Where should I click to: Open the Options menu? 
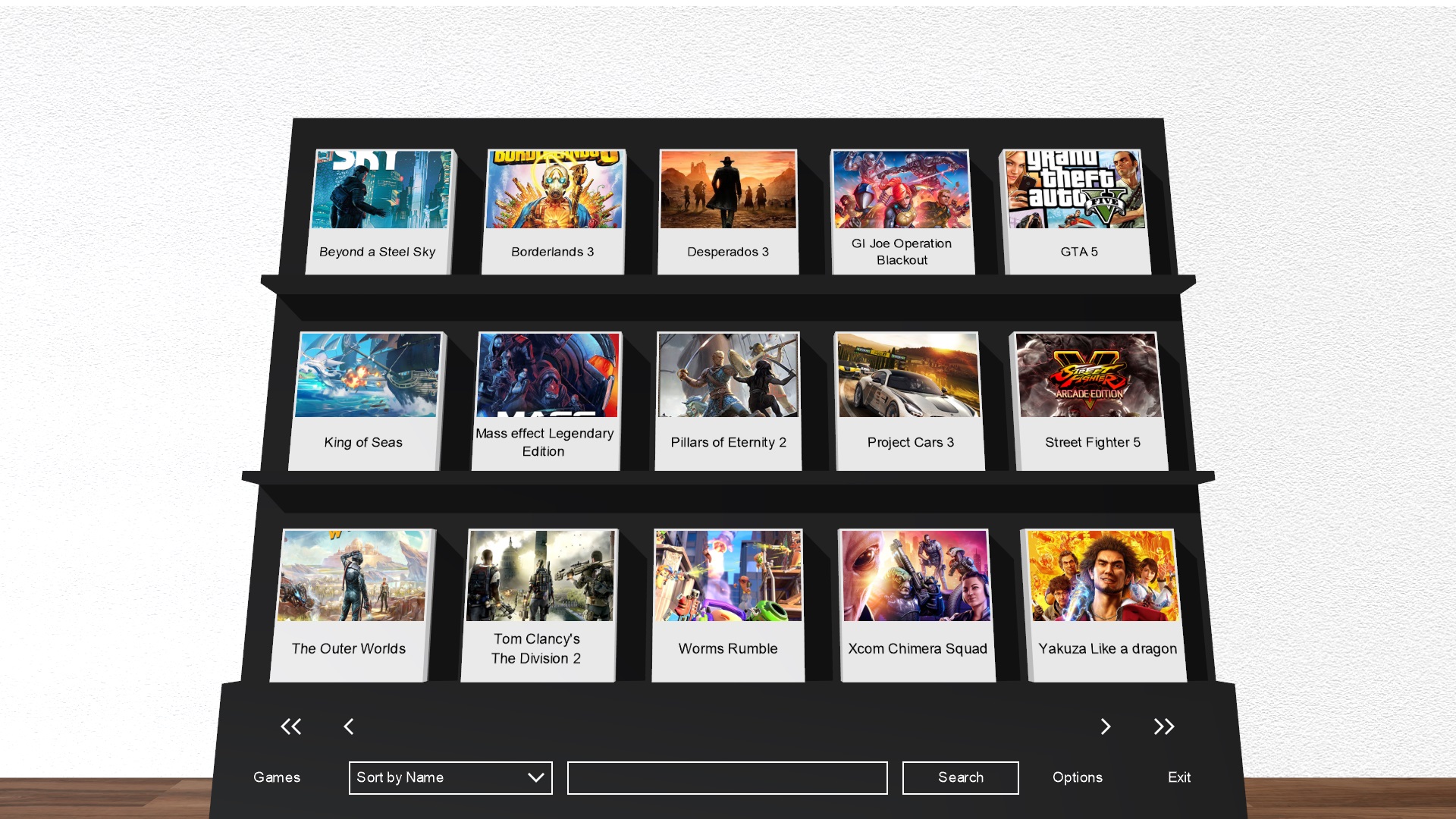[x=1078, y=777]
